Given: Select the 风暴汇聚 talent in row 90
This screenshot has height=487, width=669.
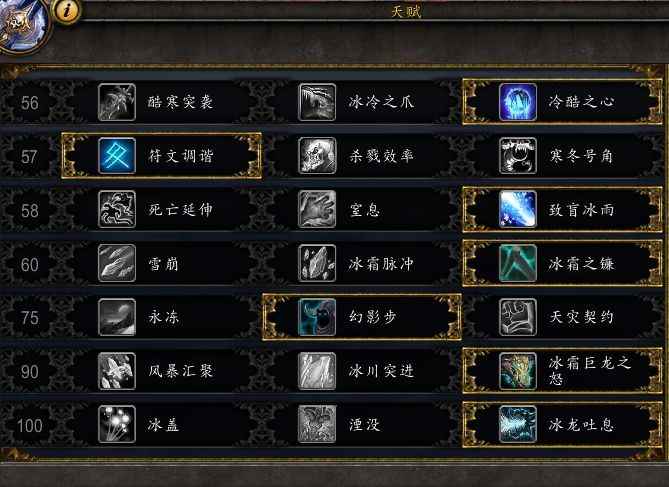Looking at the screenshot, I should click(161, 371).
